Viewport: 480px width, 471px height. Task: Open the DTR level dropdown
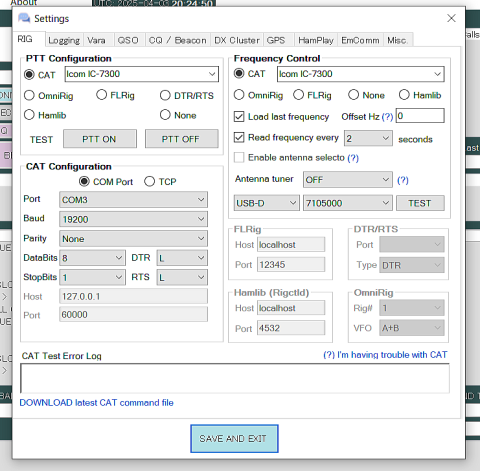click(182, 258)
